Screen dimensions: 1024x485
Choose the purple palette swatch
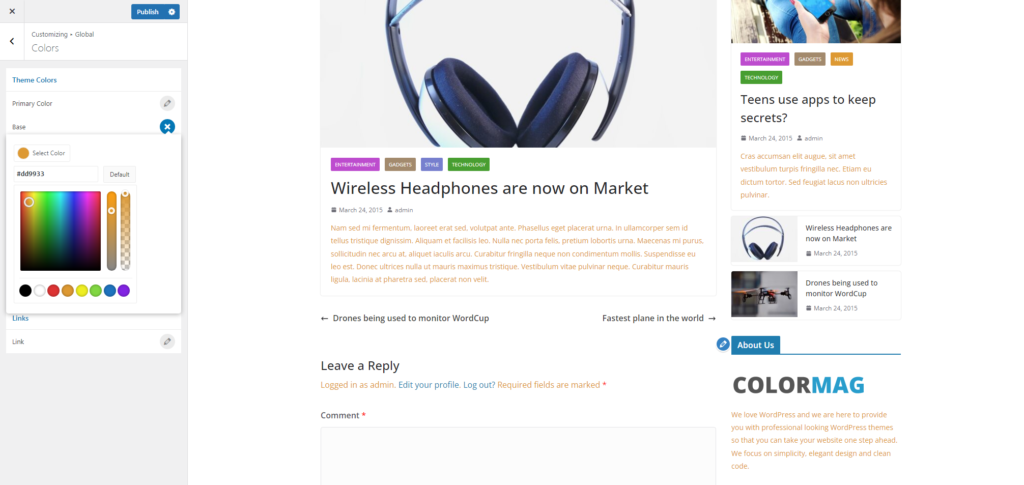coord(123,290)
